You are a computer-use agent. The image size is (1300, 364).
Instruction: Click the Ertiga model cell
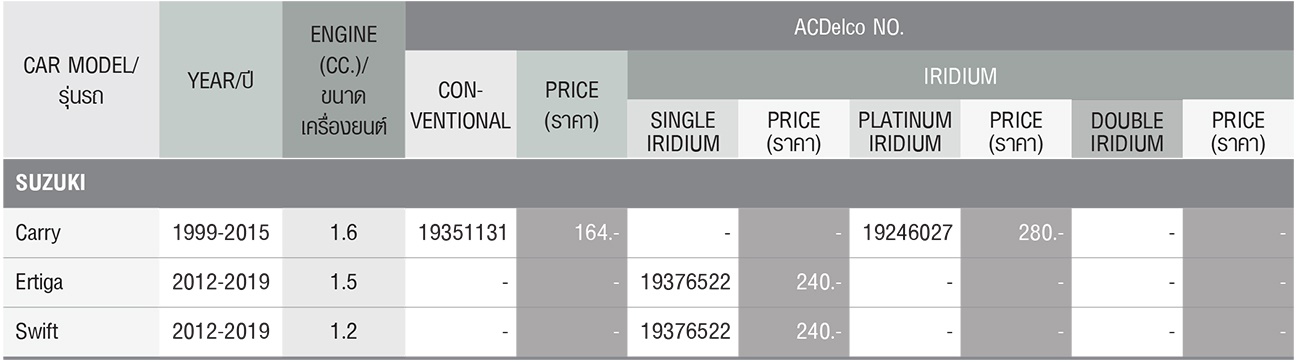pos(80,282)
